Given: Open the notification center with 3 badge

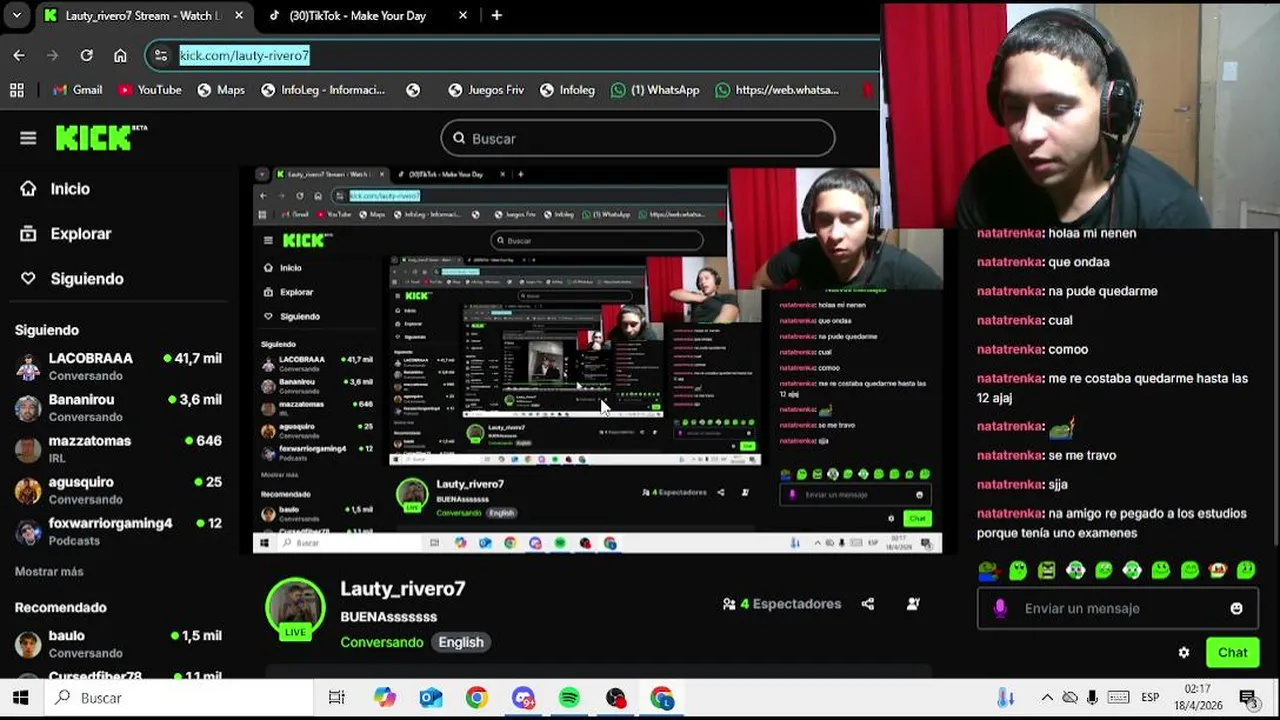Looking at the screenshot, I should click(x=1250, y=698).
